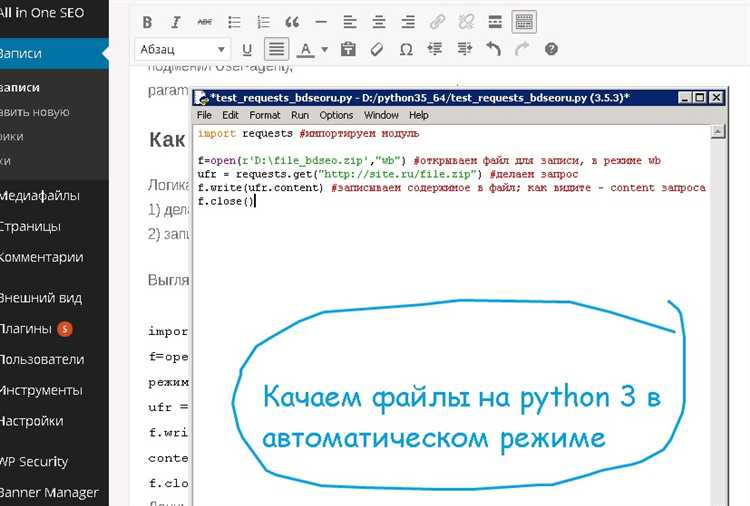
Task: Toggle bold formatting in the editor toolbar
Action: point(147,21)
